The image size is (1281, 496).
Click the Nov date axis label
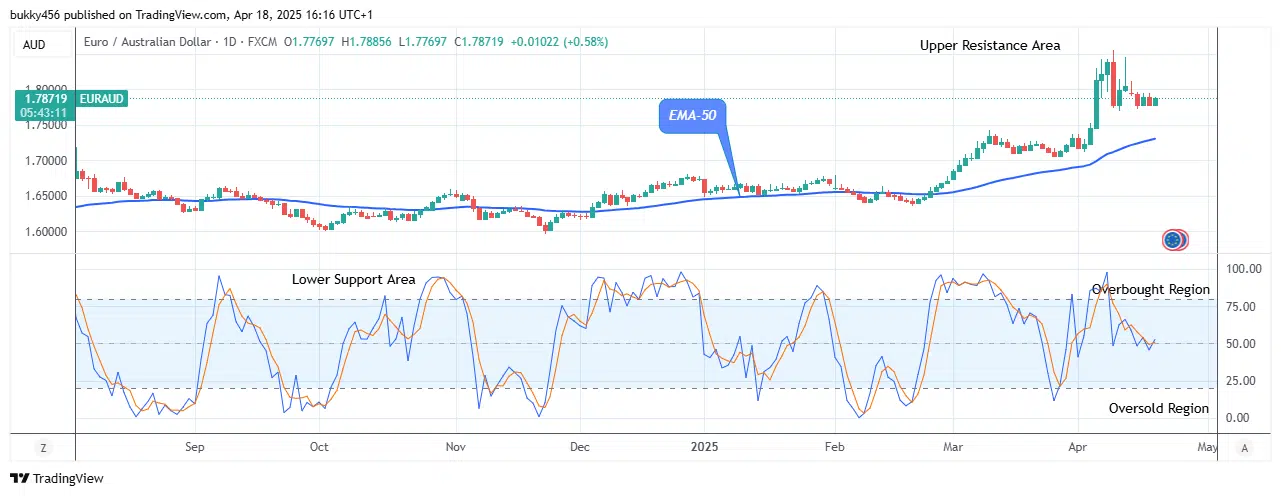coord(455,447)
